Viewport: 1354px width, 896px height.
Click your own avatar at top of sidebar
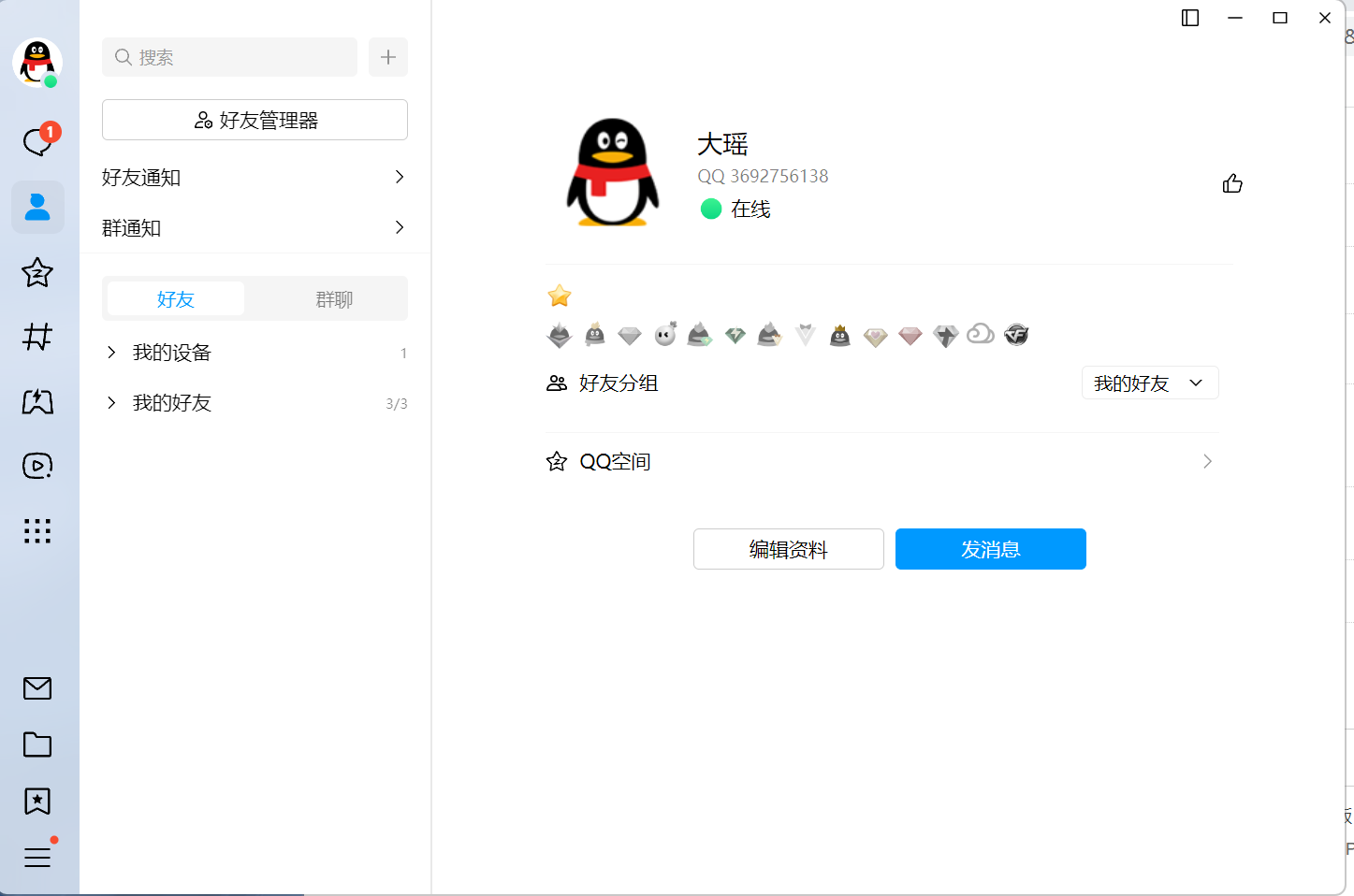[x=37, y=63]
